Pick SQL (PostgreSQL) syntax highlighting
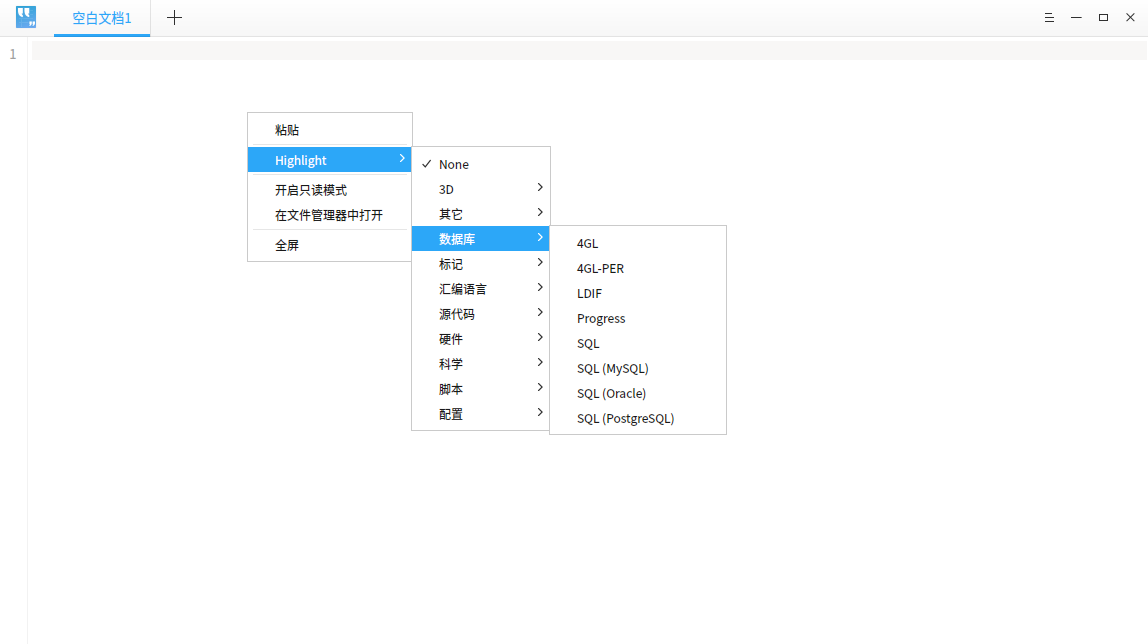1148x644 pixels. point(638,418)
